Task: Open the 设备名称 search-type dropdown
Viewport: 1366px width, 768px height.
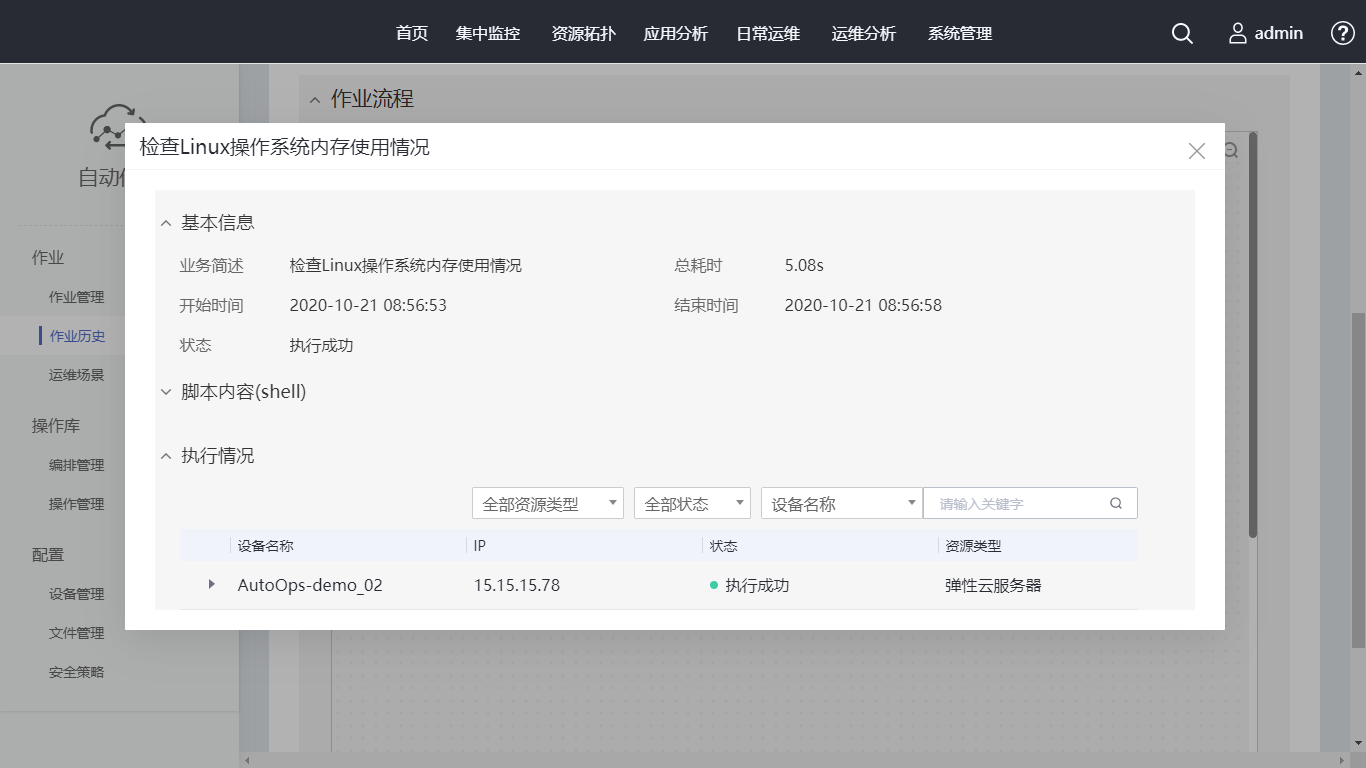Action: click(840, 504)
